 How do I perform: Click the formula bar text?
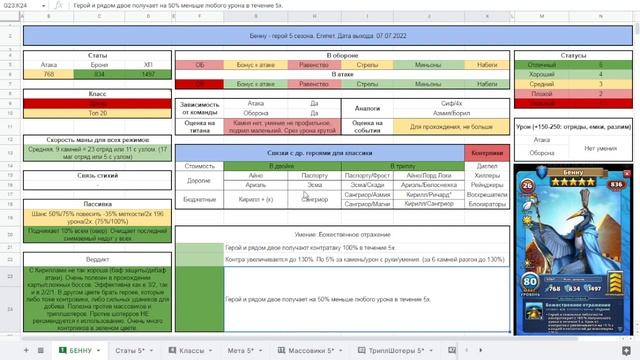click(x=178, y=6)
